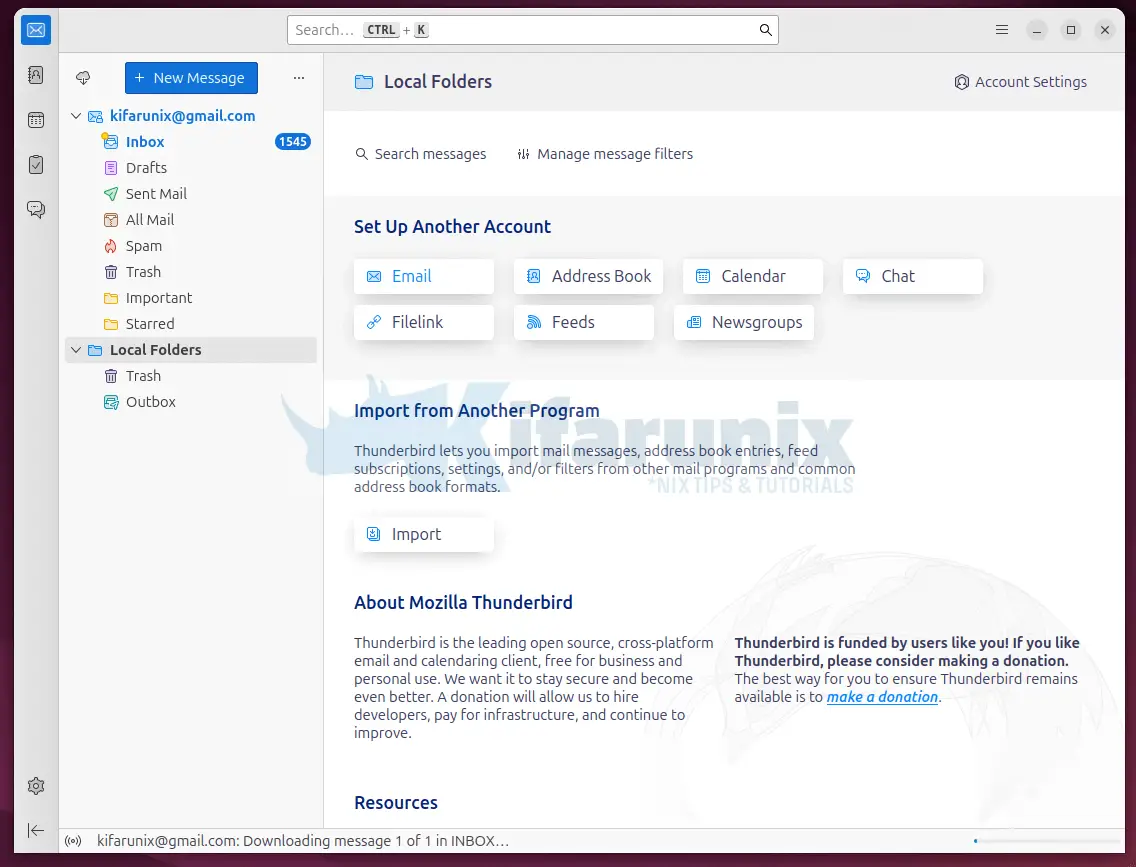The width and height of the screenshot is (1136, 867).
Task: Open Settings via the gear icon
Action: click(36, 786)
